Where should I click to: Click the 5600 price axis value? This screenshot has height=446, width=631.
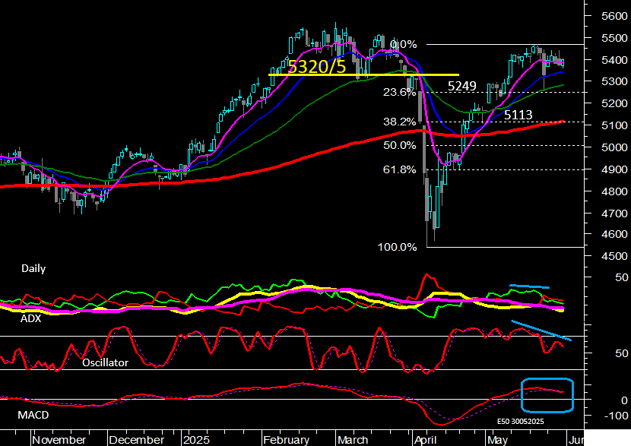click(614, 16)
